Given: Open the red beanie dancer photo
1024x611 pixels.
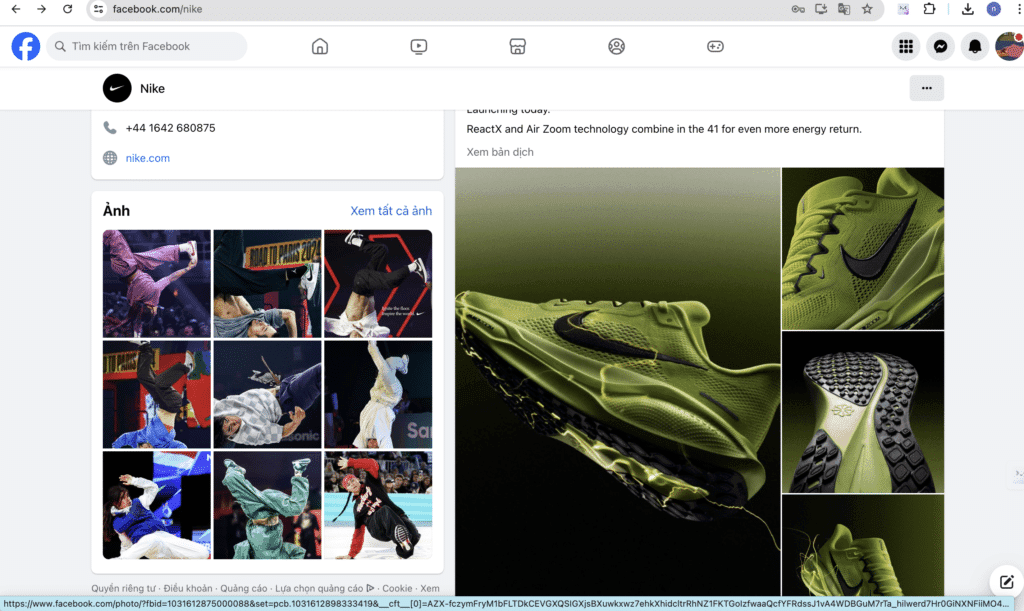Looking at the screenshot, I should 378,505.
